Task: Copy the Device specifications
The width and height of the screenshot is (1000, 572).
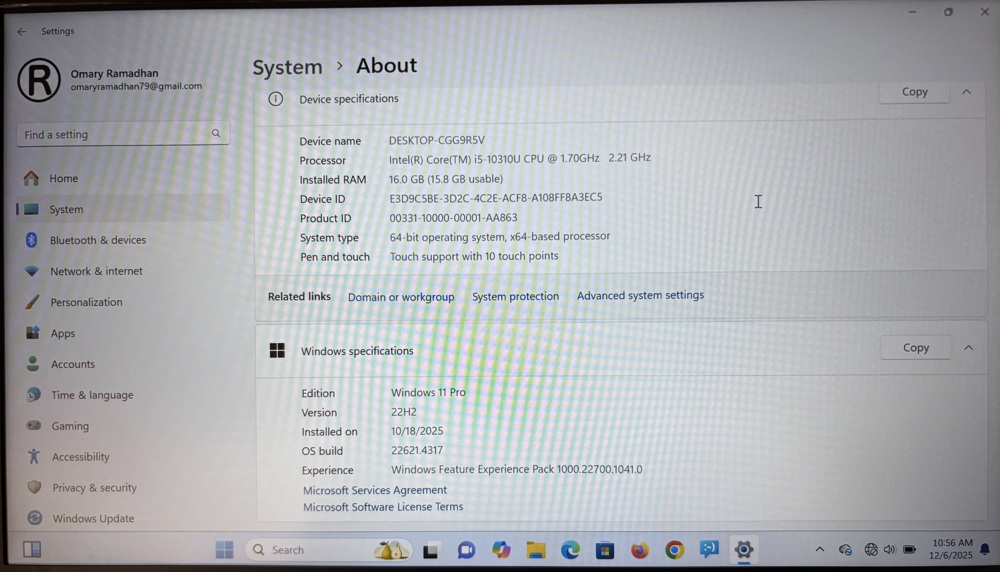Action: [914, 92]
